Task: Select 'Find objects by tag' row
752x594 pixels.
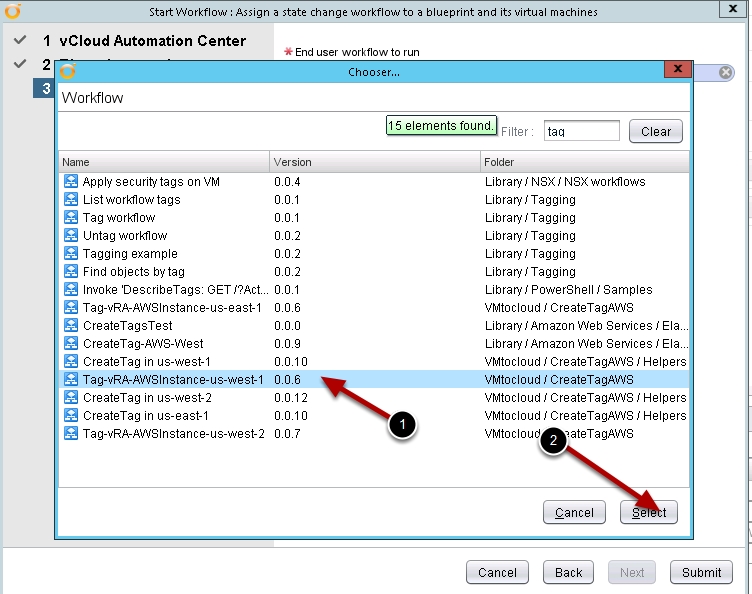Action: coord(374,271)
